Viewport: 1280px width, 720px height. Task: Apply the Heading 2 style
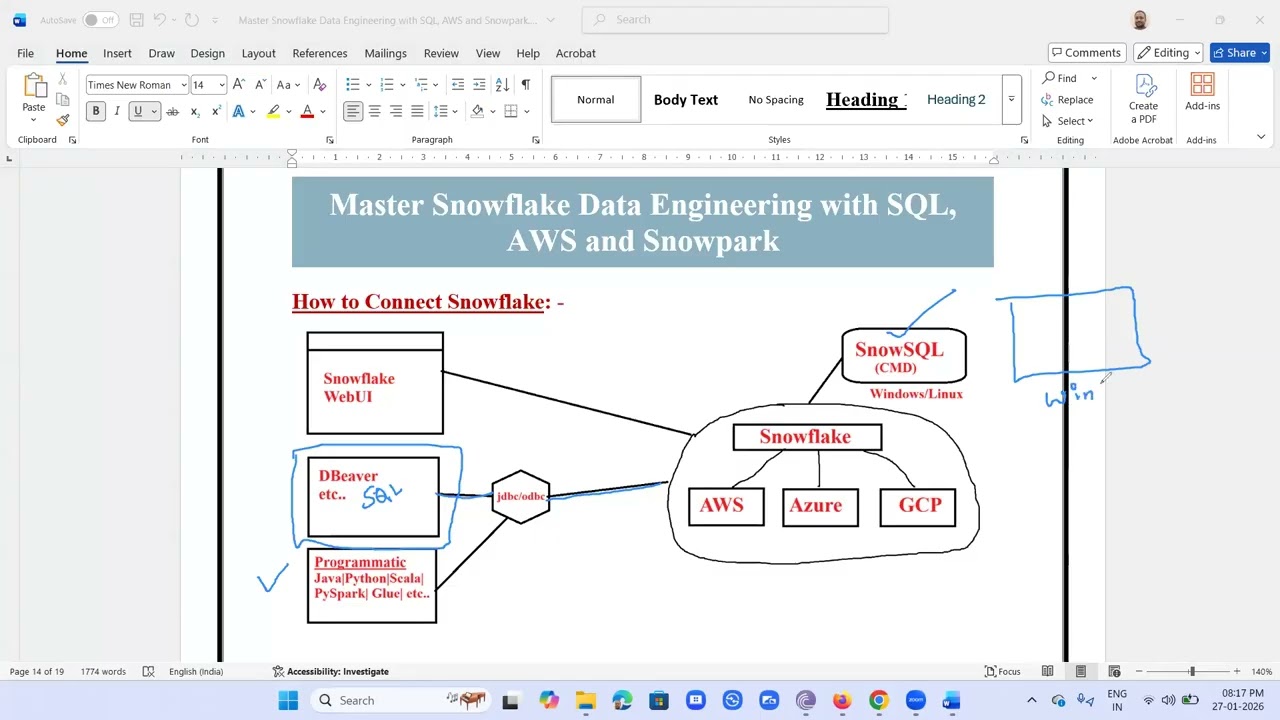(x=956, y=99)
